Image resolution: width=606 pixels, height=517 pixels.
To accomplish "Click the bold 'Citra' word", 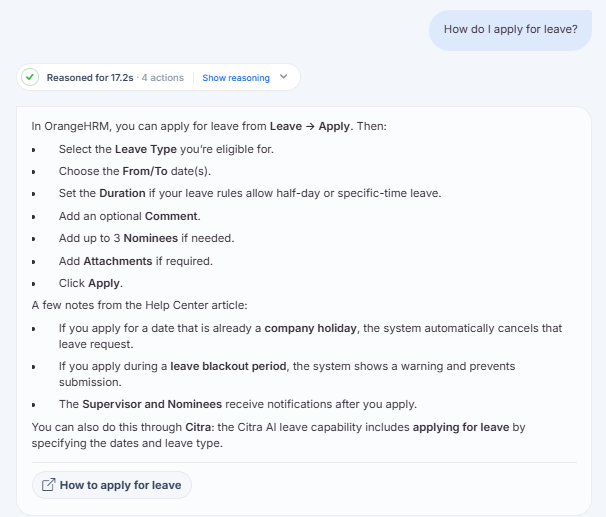I will tap(198, 427).
